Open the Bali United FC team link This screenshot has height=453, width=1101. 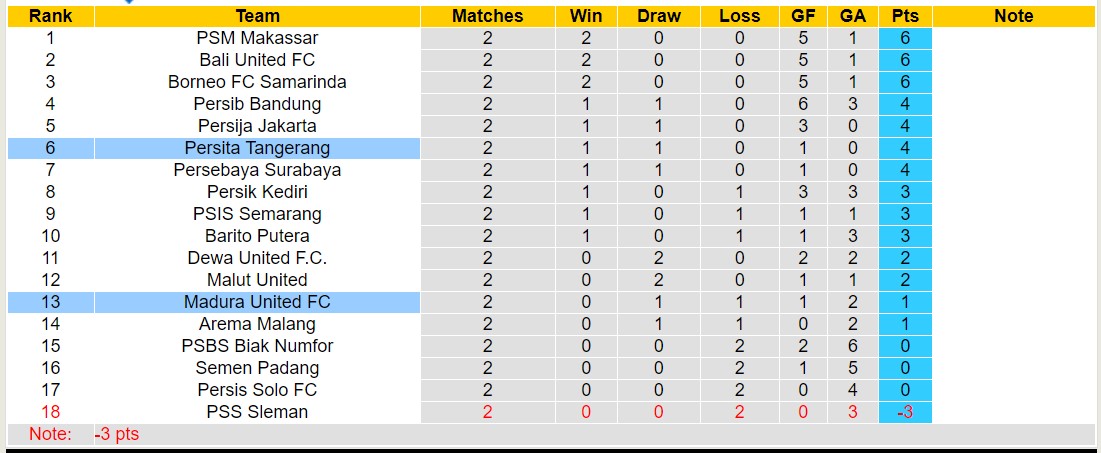(x=257, y=60)
